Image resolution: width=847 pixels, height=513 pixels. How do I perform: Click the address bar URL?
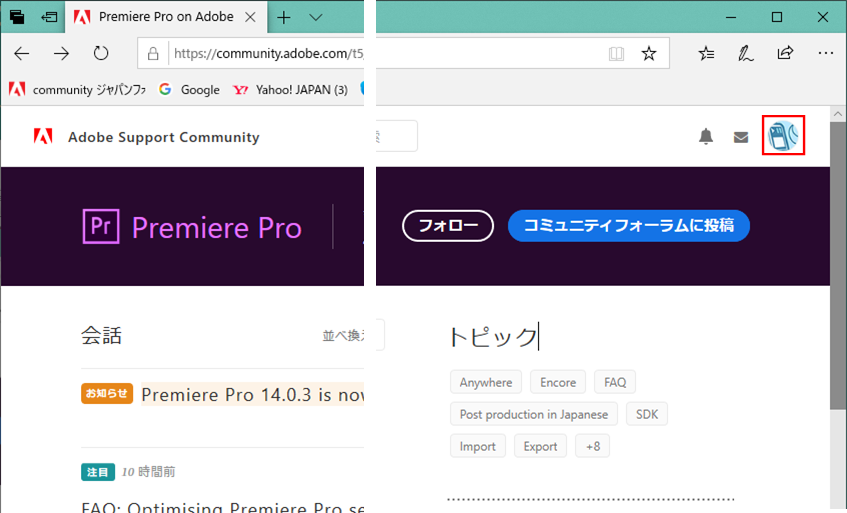pos(268,53)
